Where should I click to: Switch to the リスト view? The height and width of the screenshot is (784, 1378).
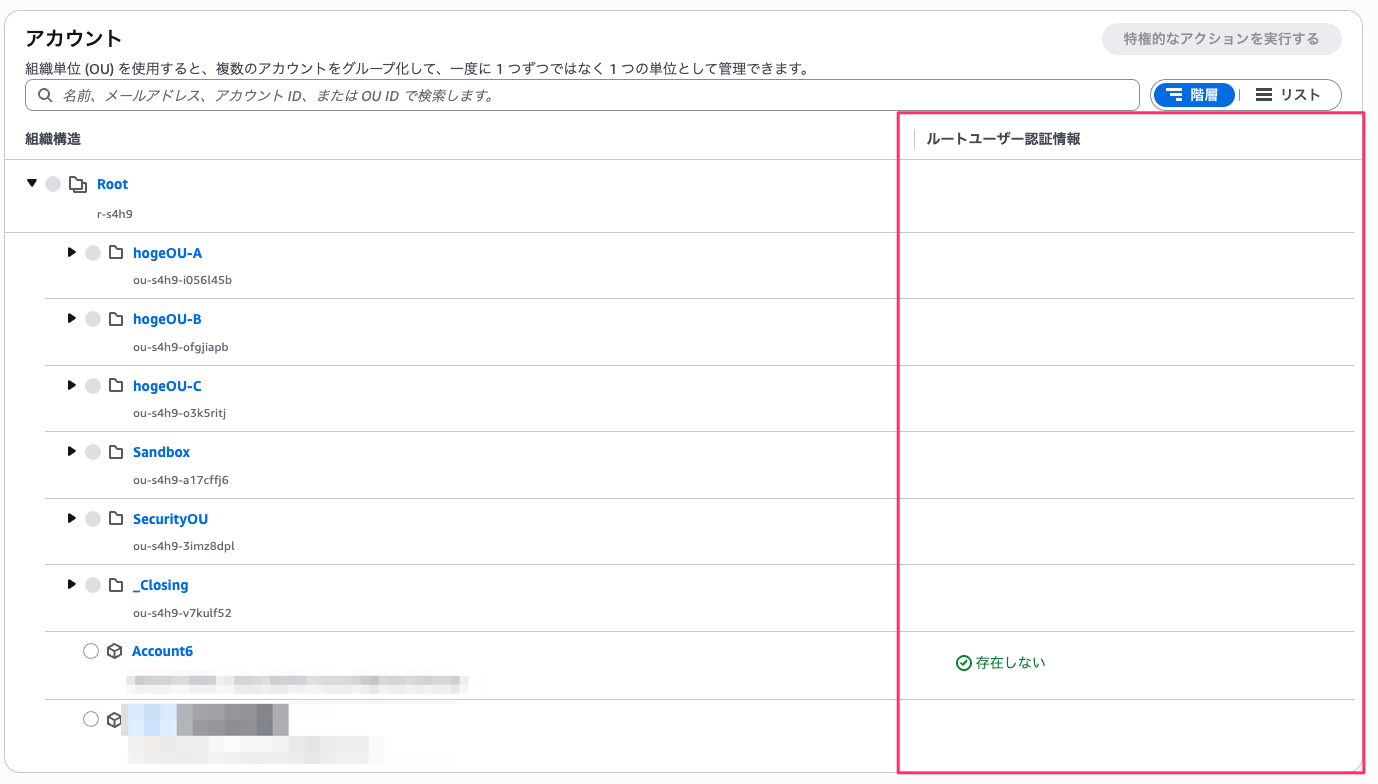[x=1288, y=95]
